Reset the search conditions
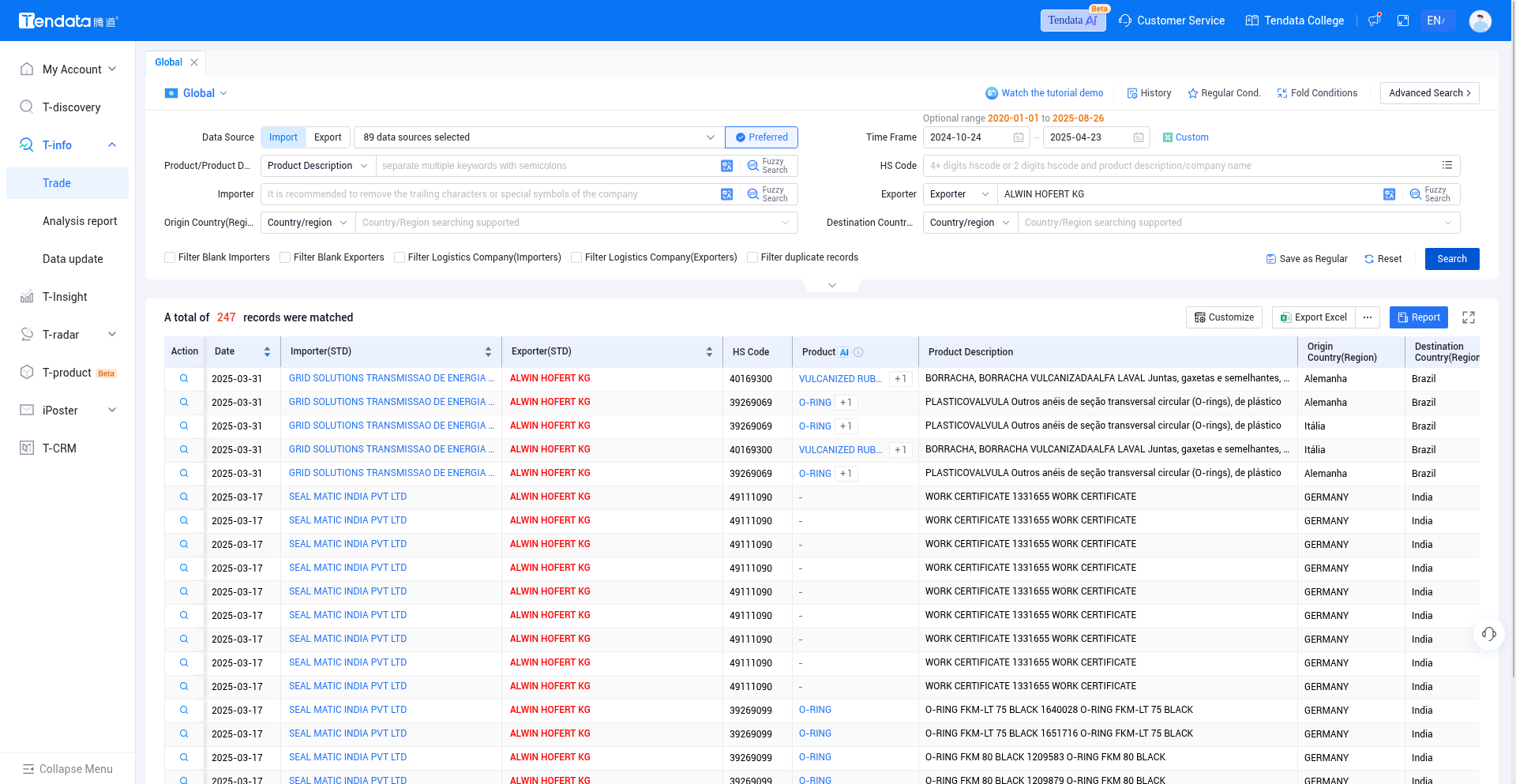The image size is (1516, 784). (1383, 259)
